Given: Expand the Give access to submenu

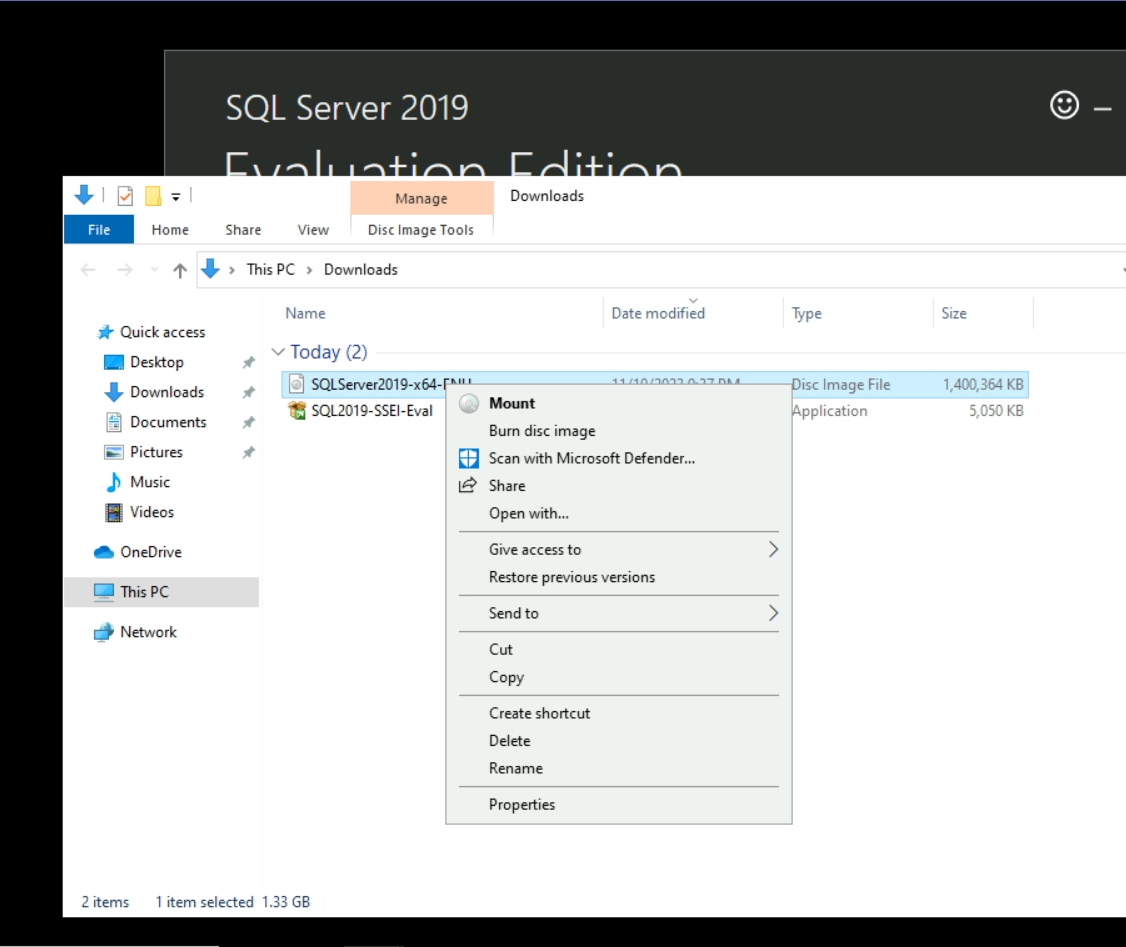Looking at the screenshot, I should 772,549.
